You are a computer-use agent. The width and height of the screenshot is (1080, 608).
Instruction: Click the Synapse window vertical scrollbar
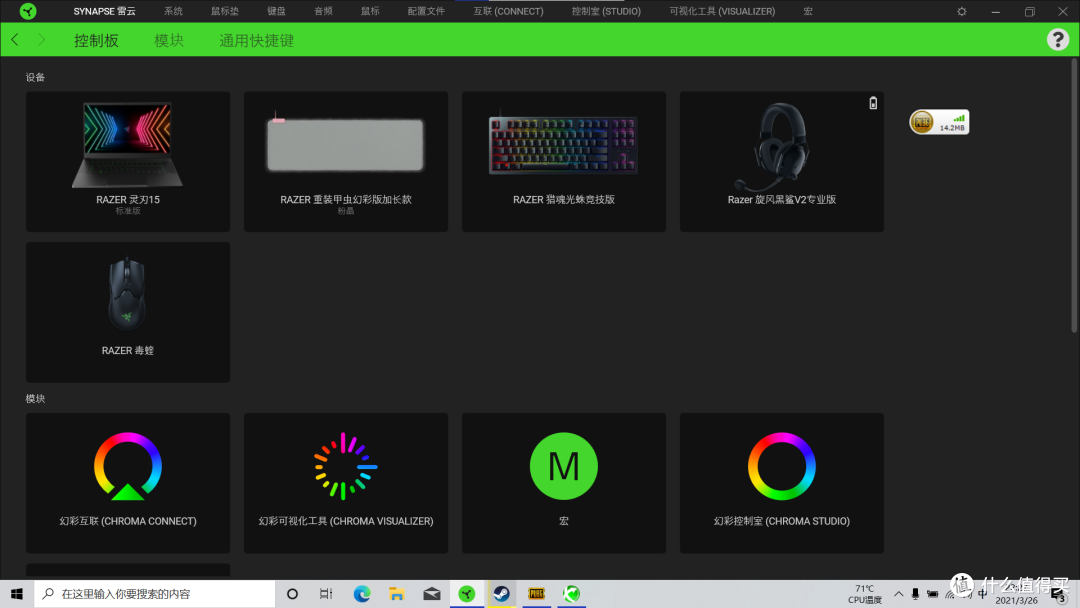(x=1074, y=196)
